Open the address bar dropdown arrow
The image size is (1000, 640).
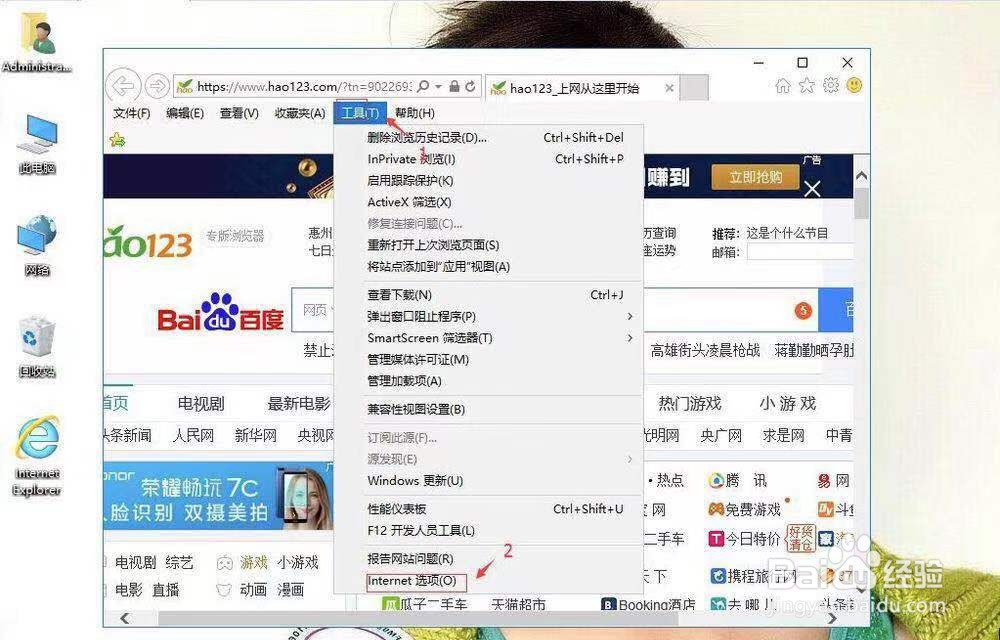[438, 86]
